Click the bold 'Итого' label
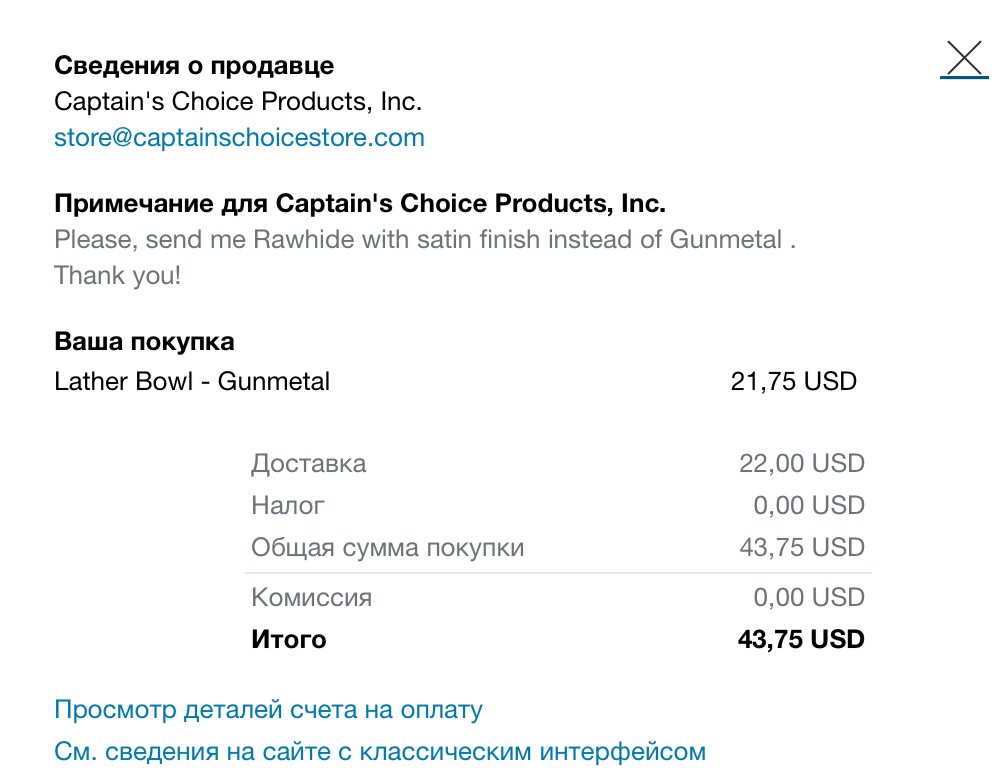 pyautogui.click(x=289, y=640)
